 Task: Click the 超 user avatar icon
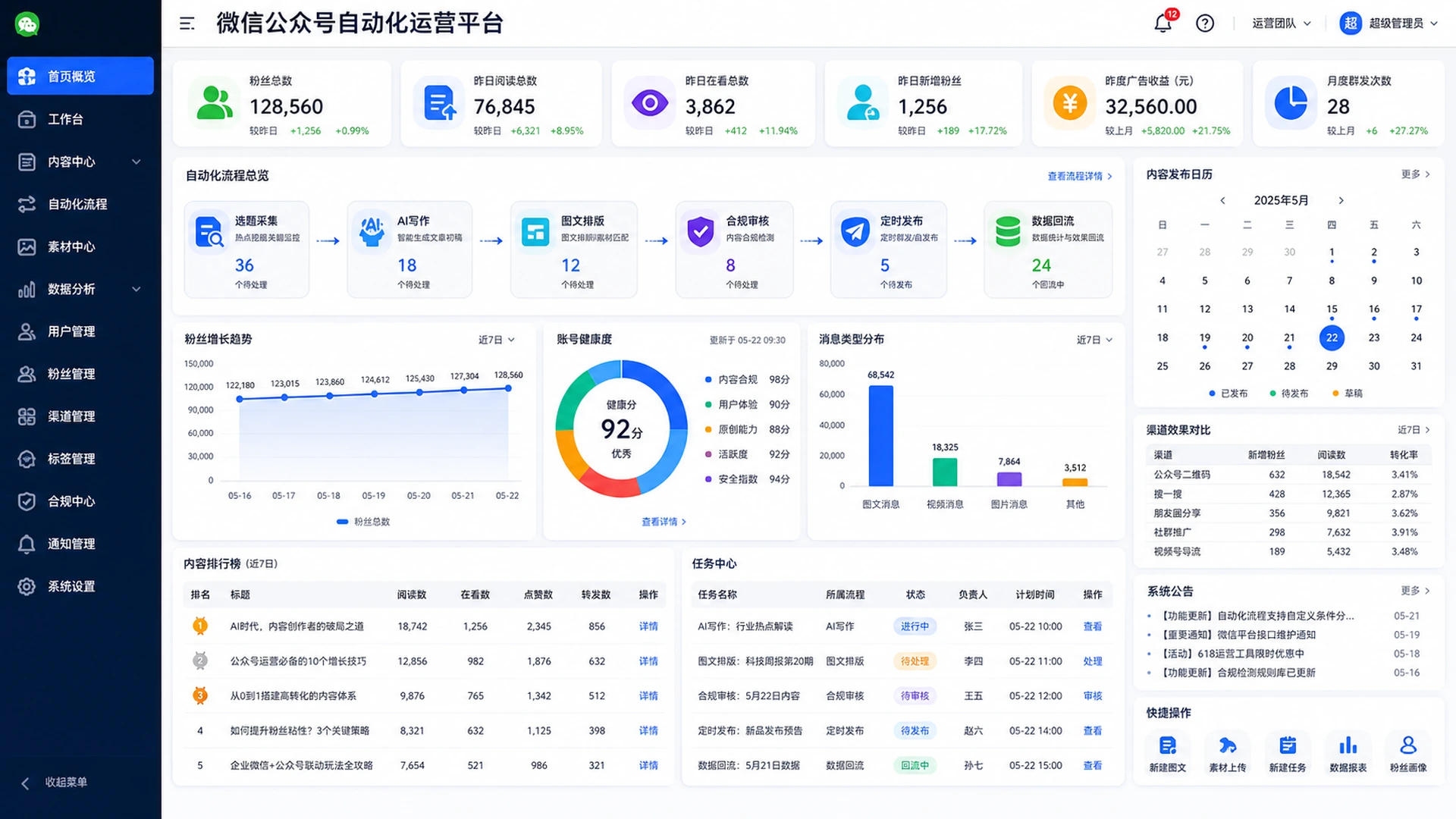[x=1351, y=24]
